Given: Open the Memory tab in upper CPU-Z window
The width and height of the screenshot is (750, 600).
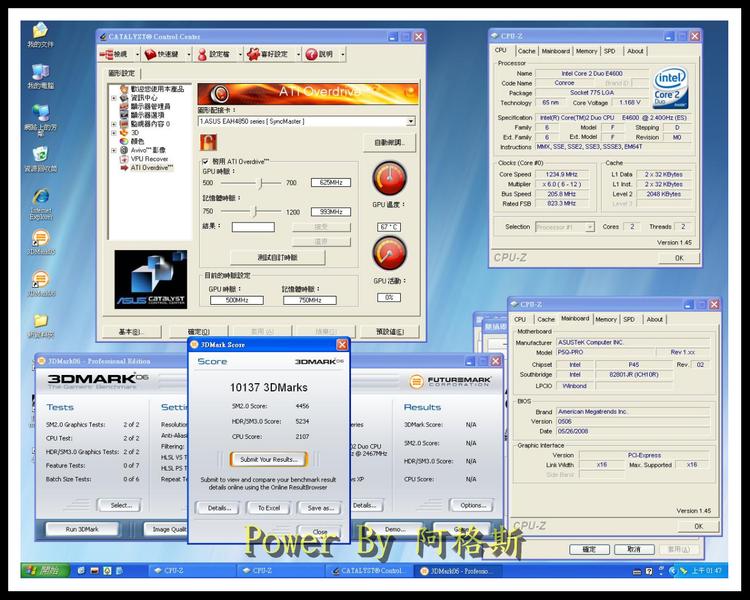Looking at the screenshot, I should tap(586, 51).
